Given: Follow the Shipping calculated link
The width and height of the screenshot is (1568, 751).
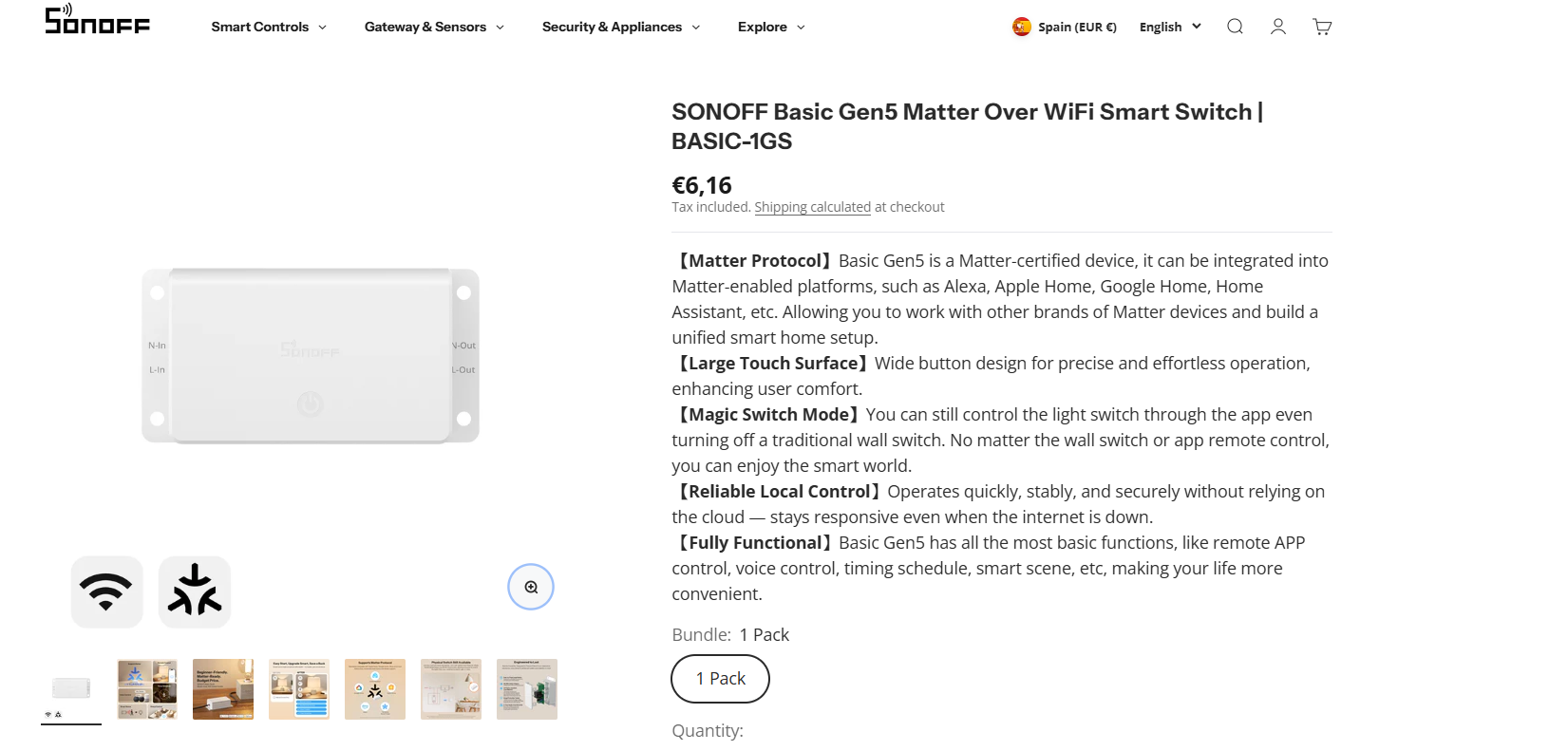Looking at the screenshot, I should (812, 207).
